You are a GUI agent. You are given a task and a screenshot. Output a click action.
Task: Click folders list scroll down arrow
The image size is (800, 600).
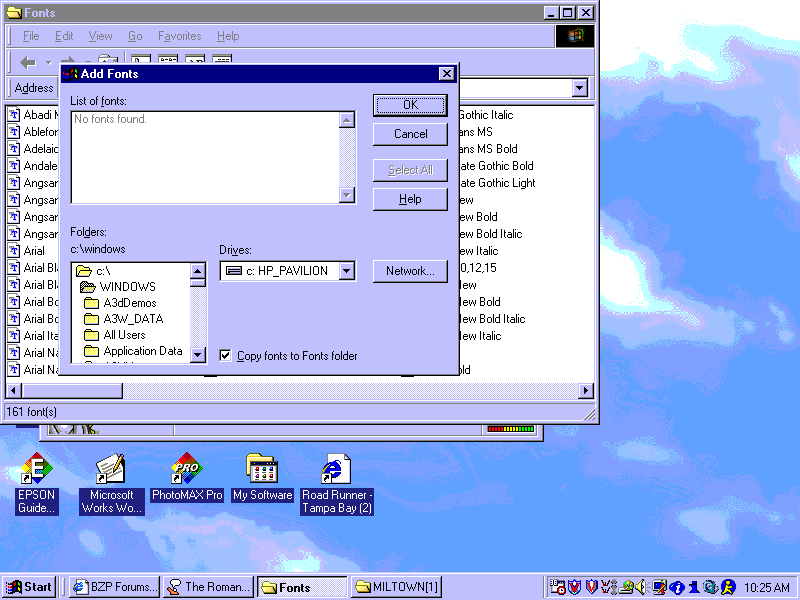tap(197, 355)
